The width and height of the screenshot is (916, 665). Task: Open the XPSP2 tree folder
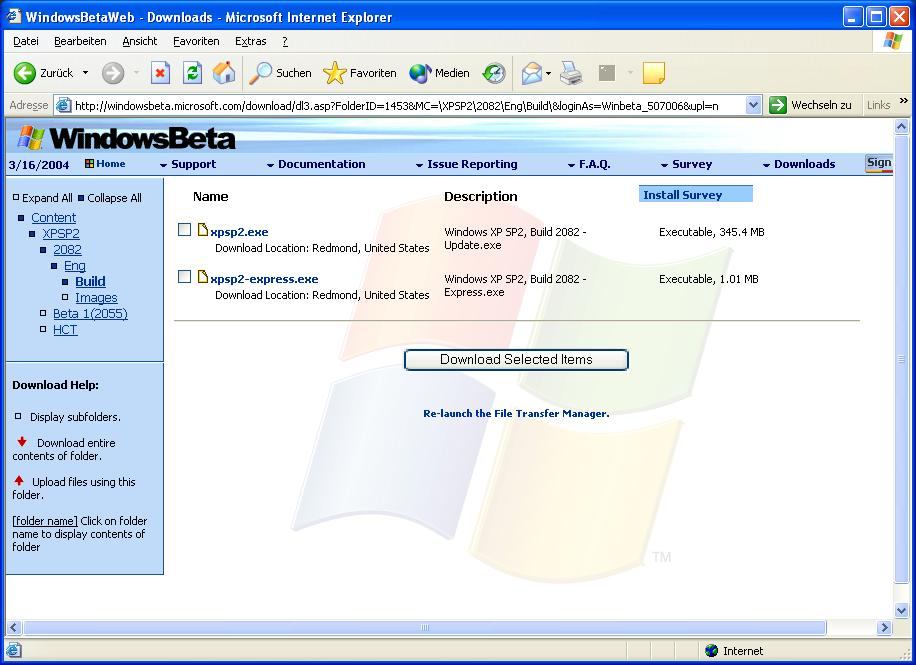click(x=61, y=233)
